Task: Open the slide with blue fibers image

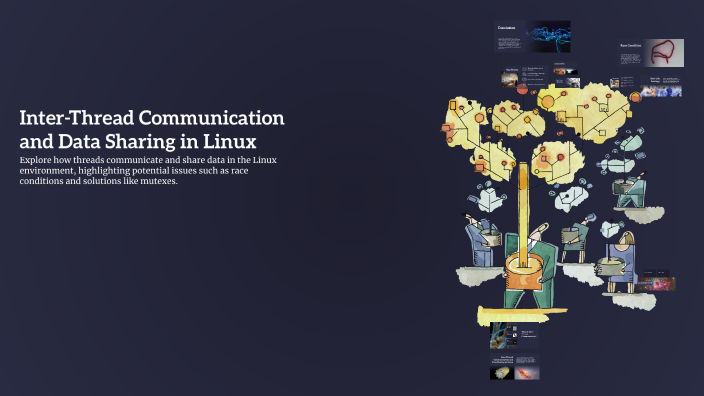Action: [515, 335]
